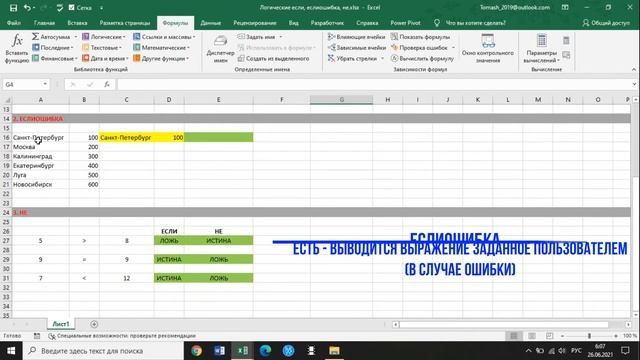640x360 pixels.
Task: Select cell with value 600
Action: [x=84, y=184]
